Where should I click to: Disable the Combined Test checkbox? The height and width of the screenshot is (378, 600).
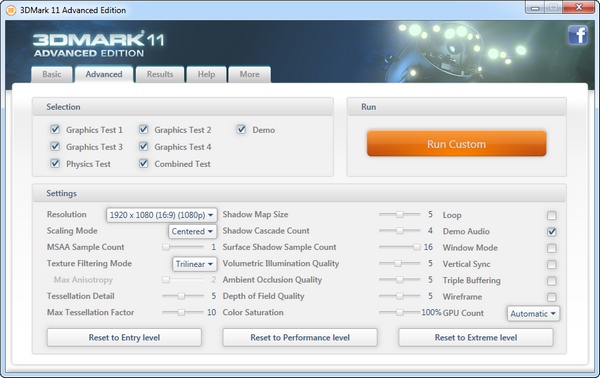pos(143,163)
